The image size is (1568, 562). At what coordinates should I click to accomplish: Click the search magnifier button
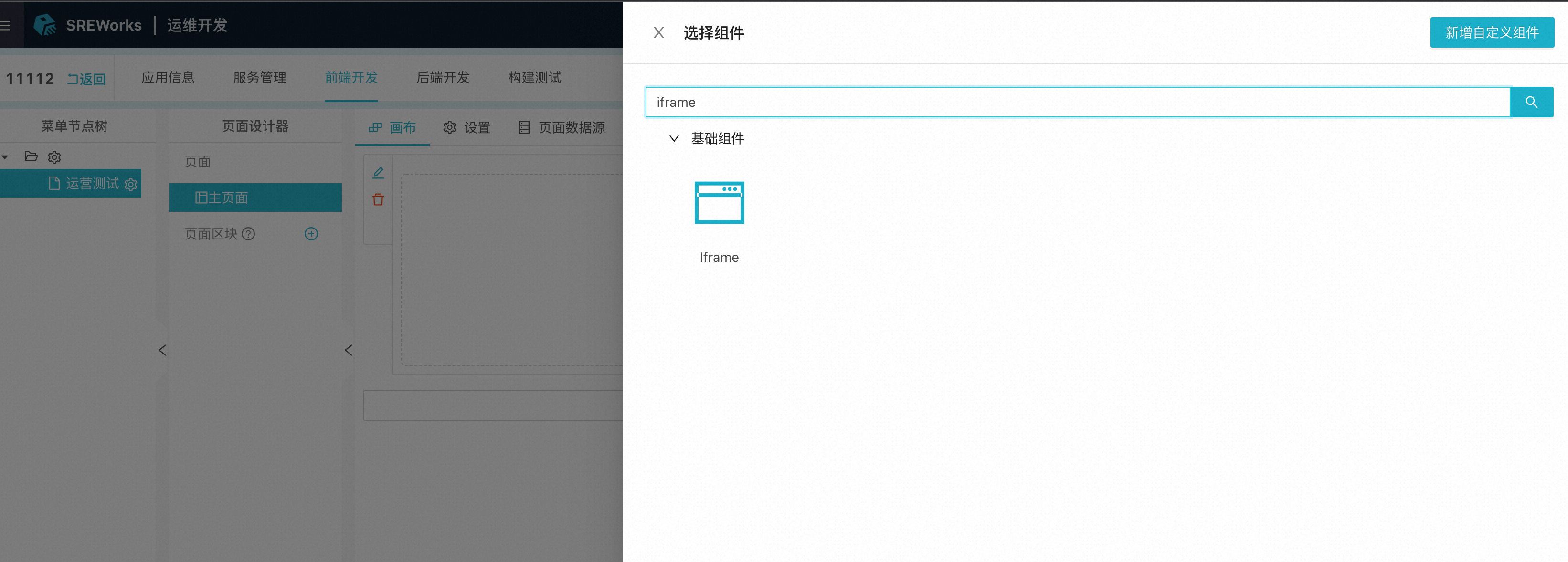point(1531,102)
